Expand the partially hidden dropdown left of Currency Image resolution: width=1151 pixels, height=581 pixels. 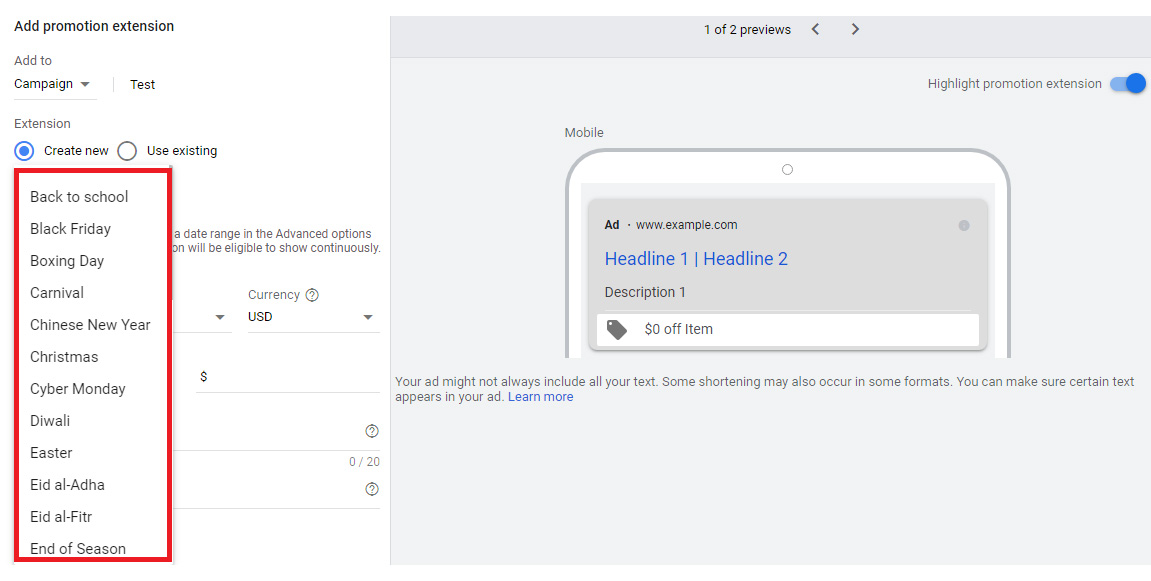tap(219, 317)
